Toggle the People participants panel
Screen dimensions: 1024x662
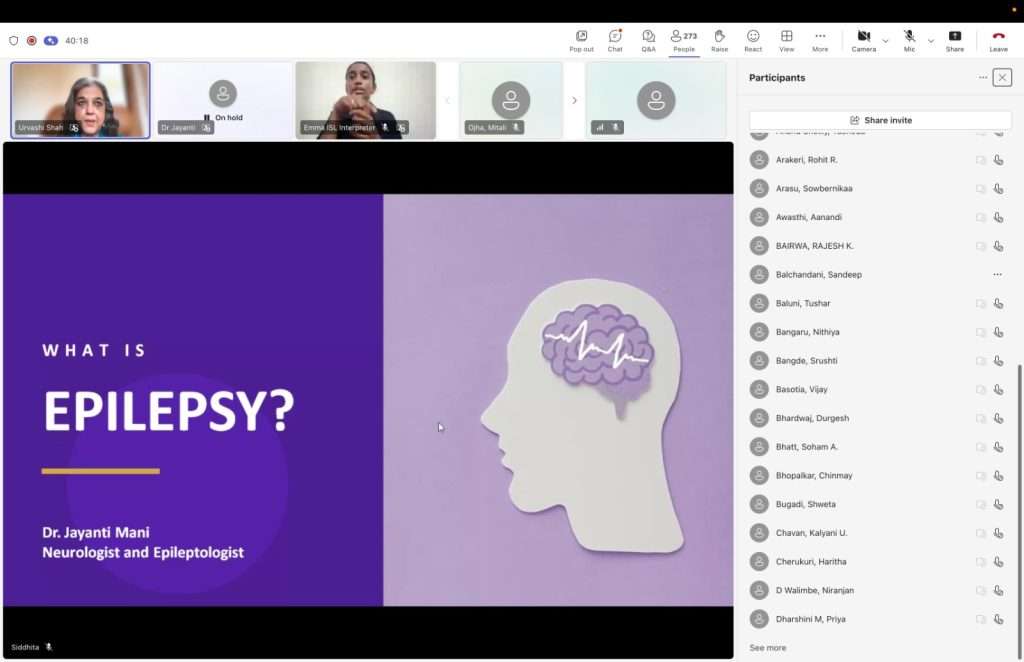click(684, 40)
